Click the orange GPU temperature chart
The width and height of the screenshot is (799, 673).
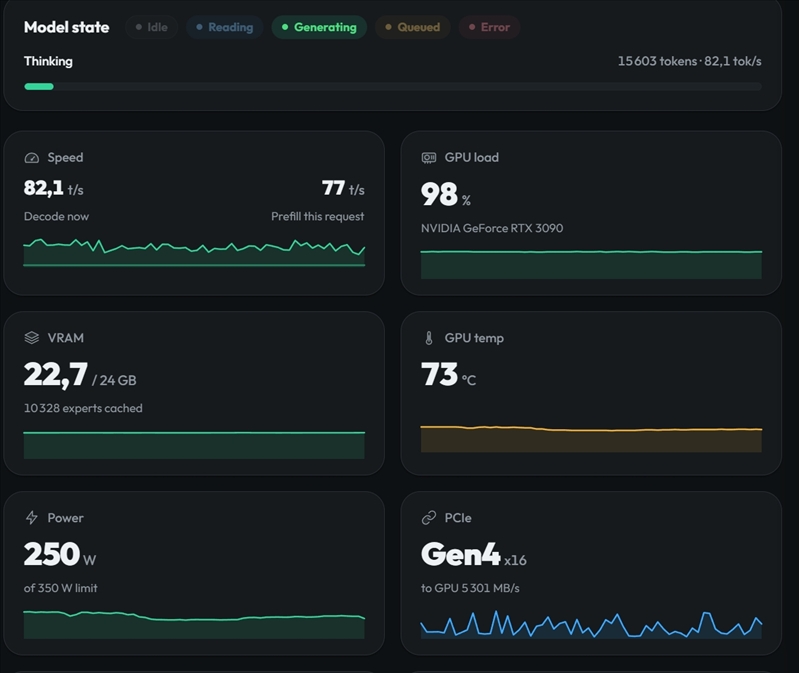591,439
